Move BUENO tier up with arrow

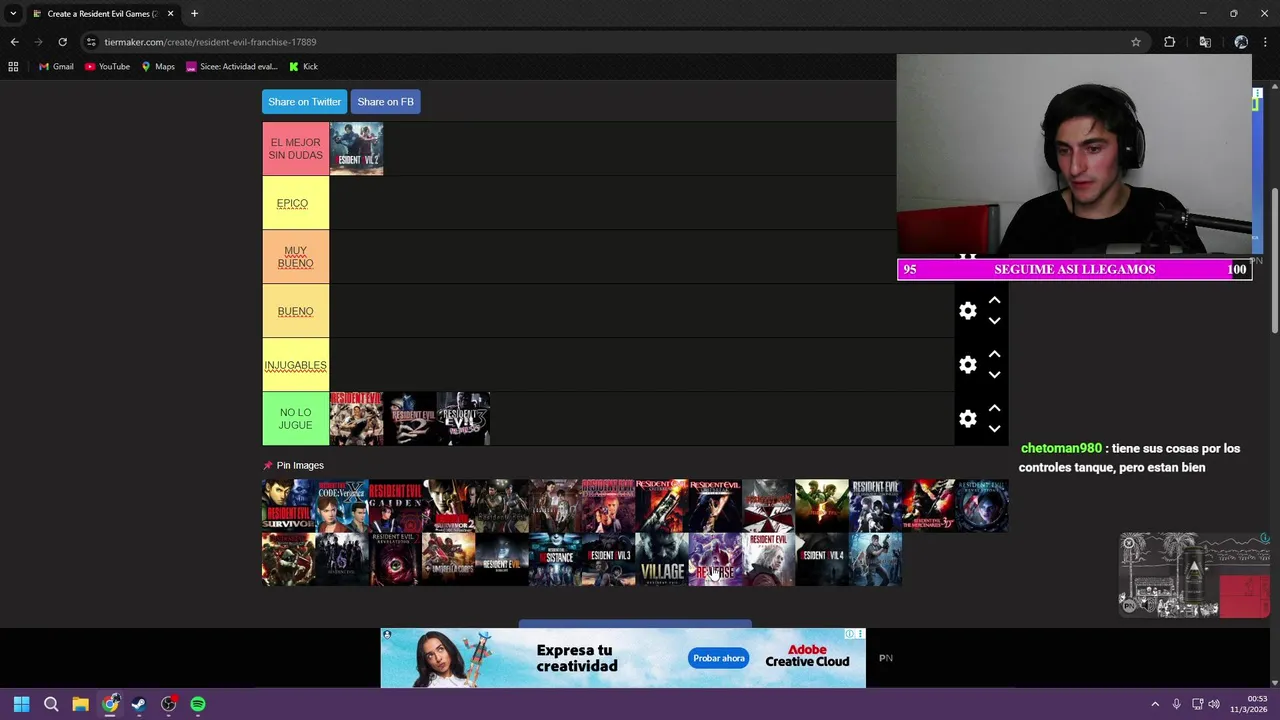click(x=994, y=300)
